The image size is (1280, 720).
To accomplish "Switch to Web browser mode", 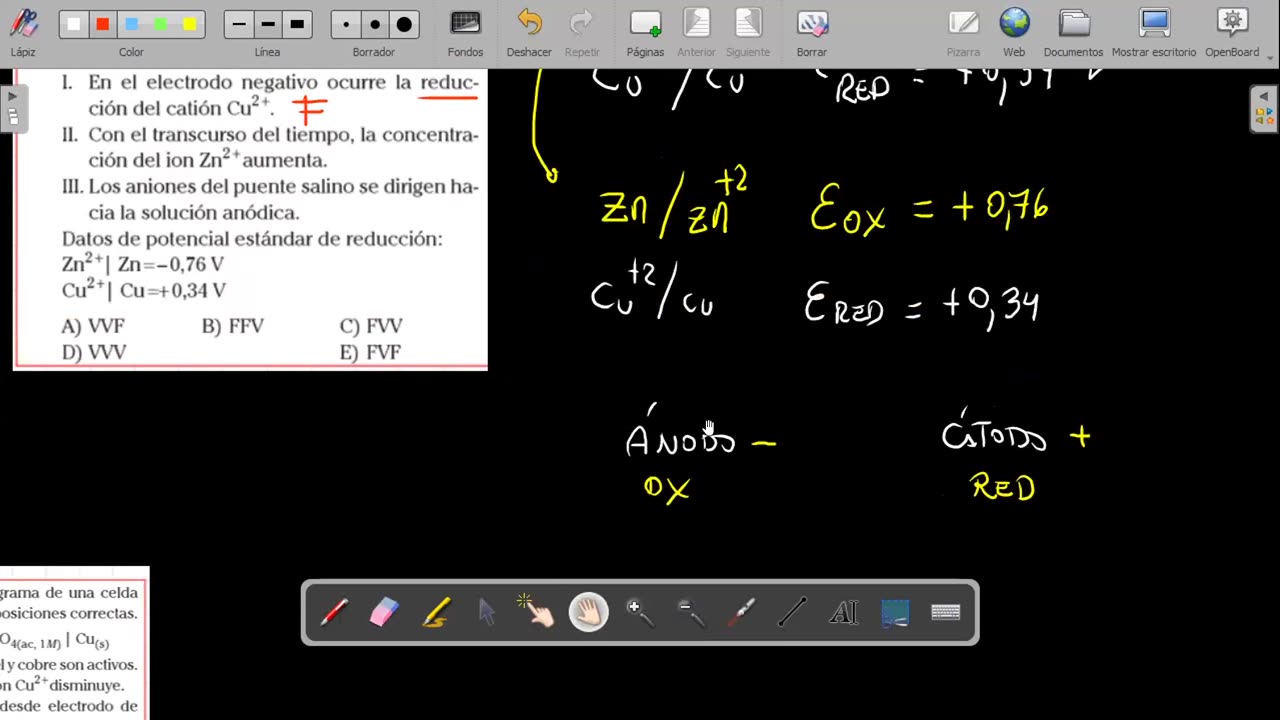I will tap(1014, 32).
